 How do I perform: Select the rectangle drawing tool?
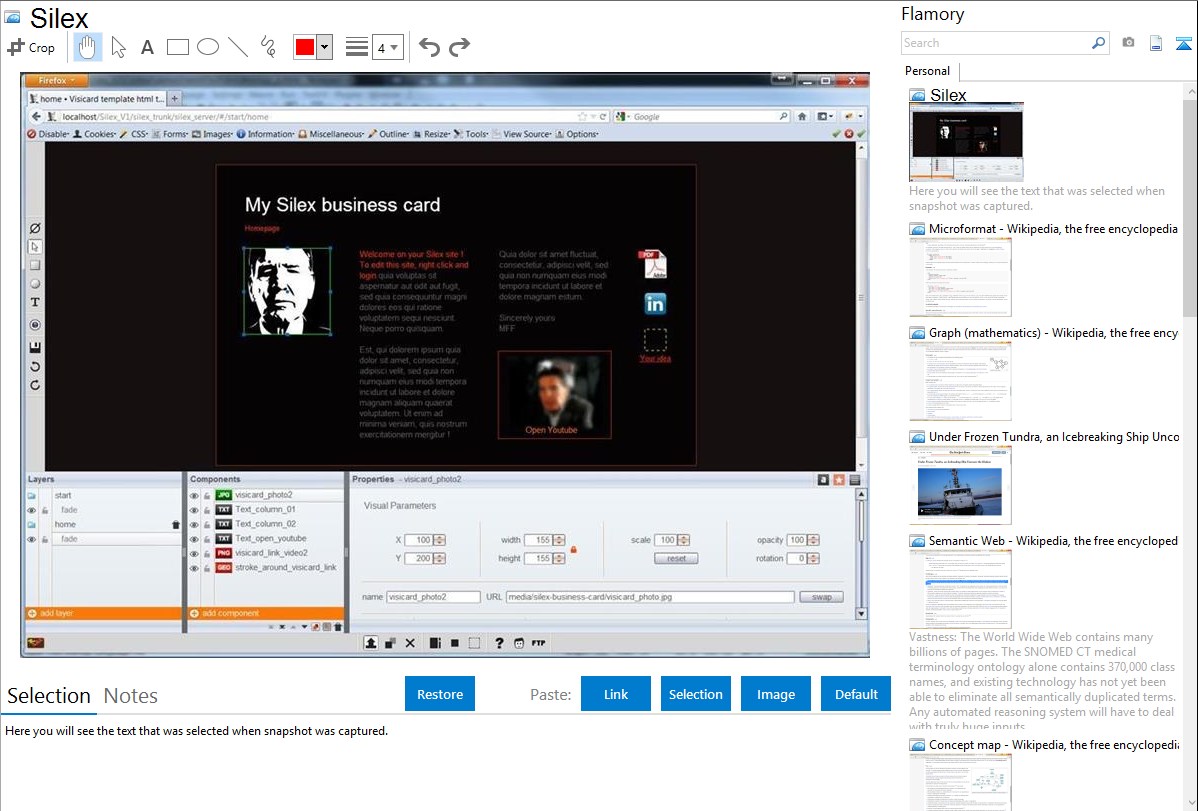[x=177, y=47]
